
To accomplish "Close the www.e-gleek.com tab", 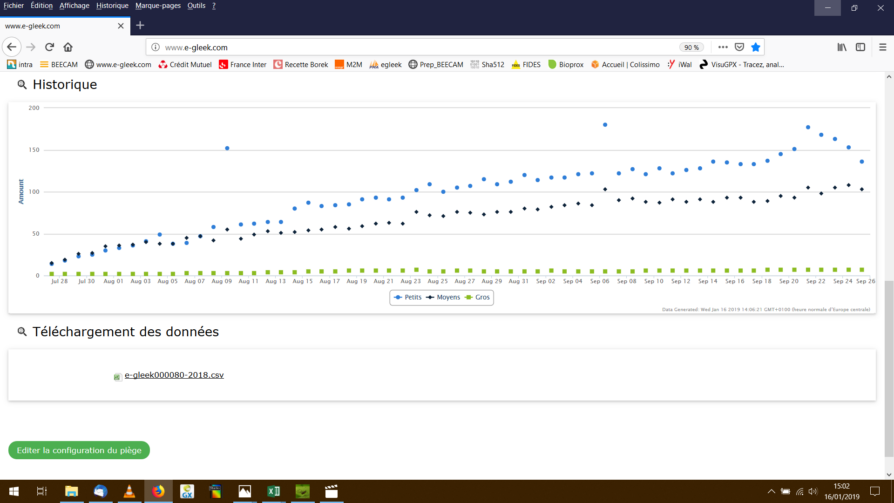I will [x=120, y=26].
